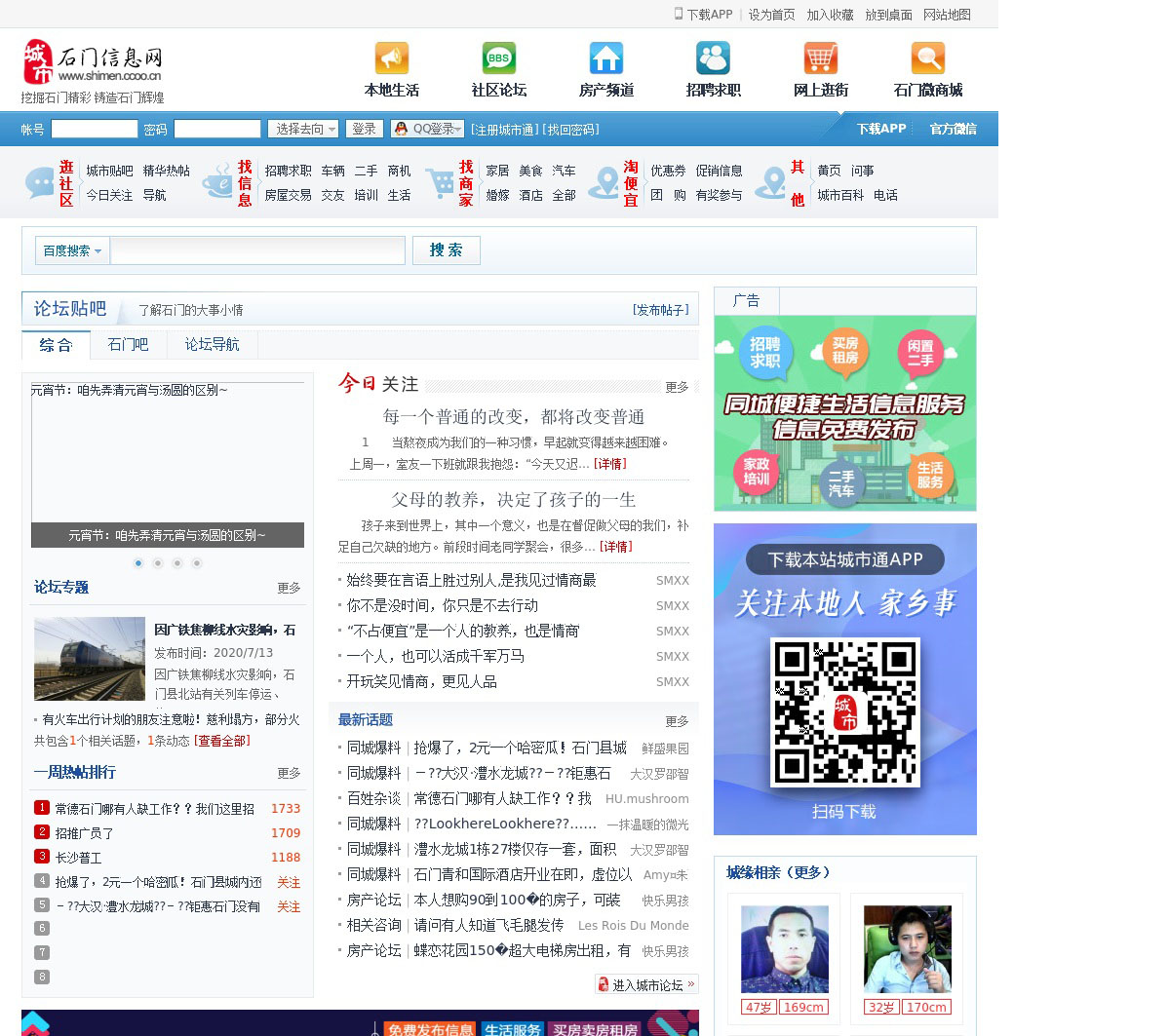Open the 招聘求职 people icon
Viewport: 1170px width, 1036px height.
[x=713, y=58]
